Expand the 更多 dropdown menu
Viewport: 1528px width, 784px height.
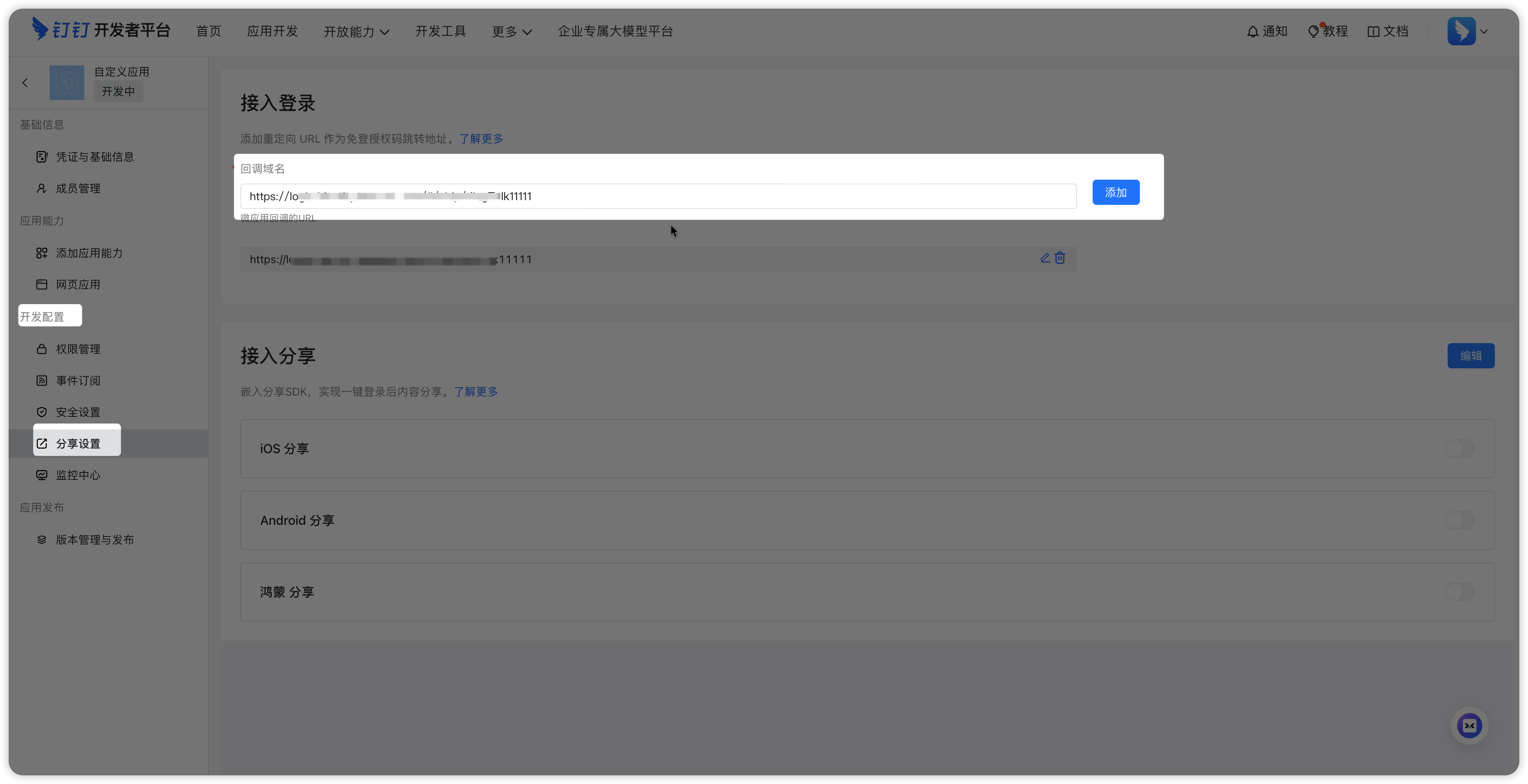[511, 32]
